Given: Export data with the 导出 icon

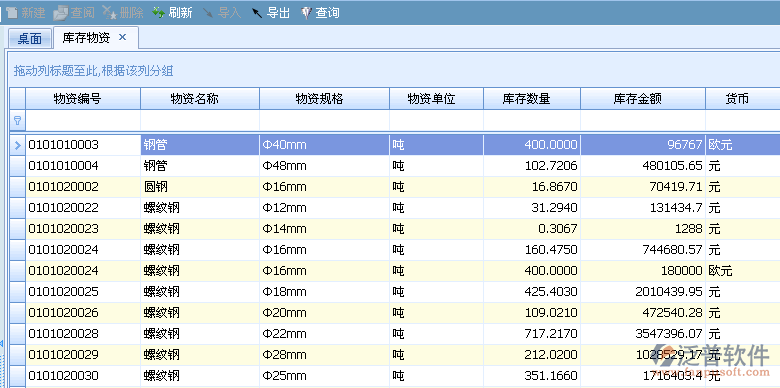Looking at the screenshot, I should pyautogui.click(x=257, y=12).
